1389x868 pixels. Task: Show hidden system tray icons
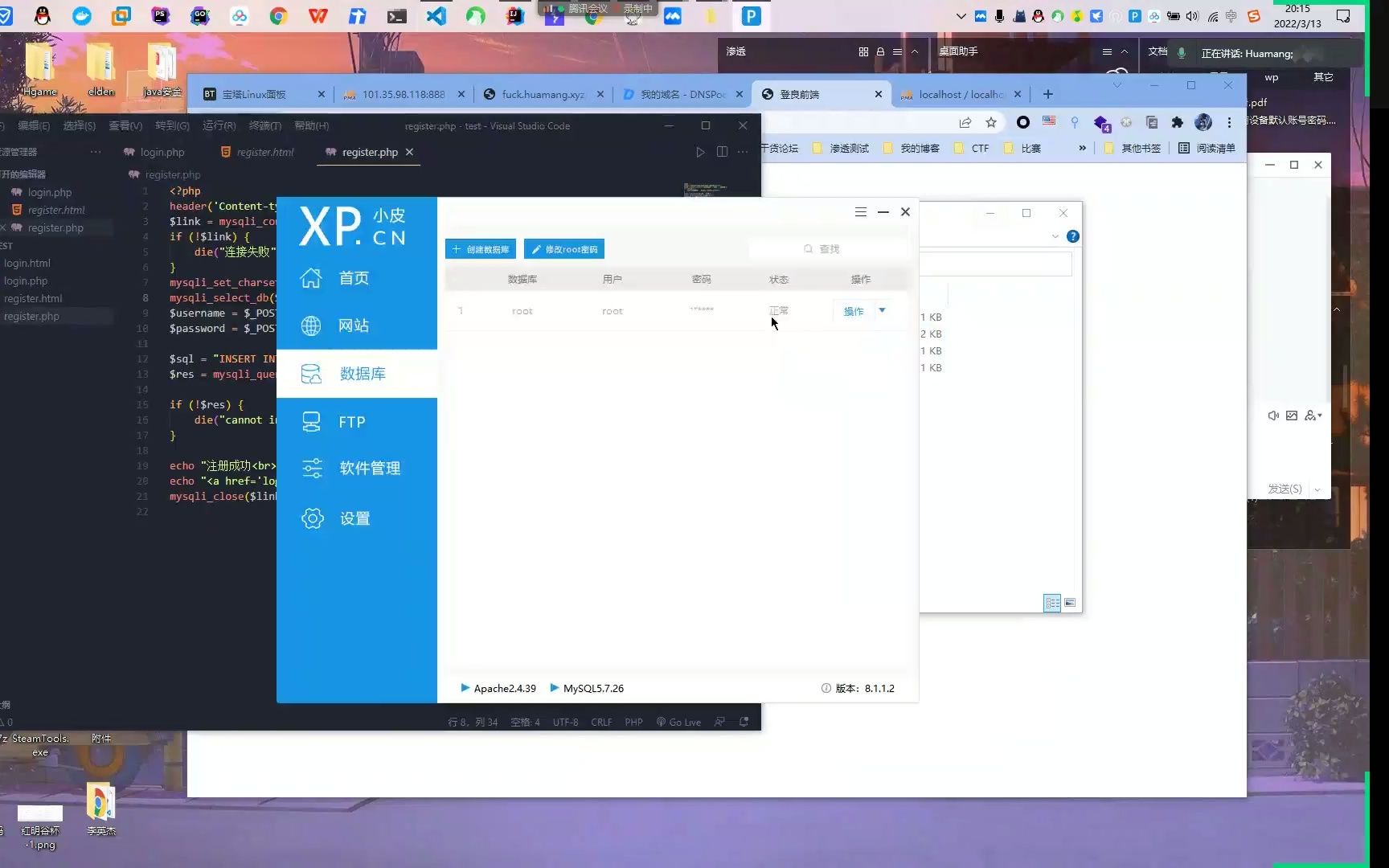pos(961,16)
